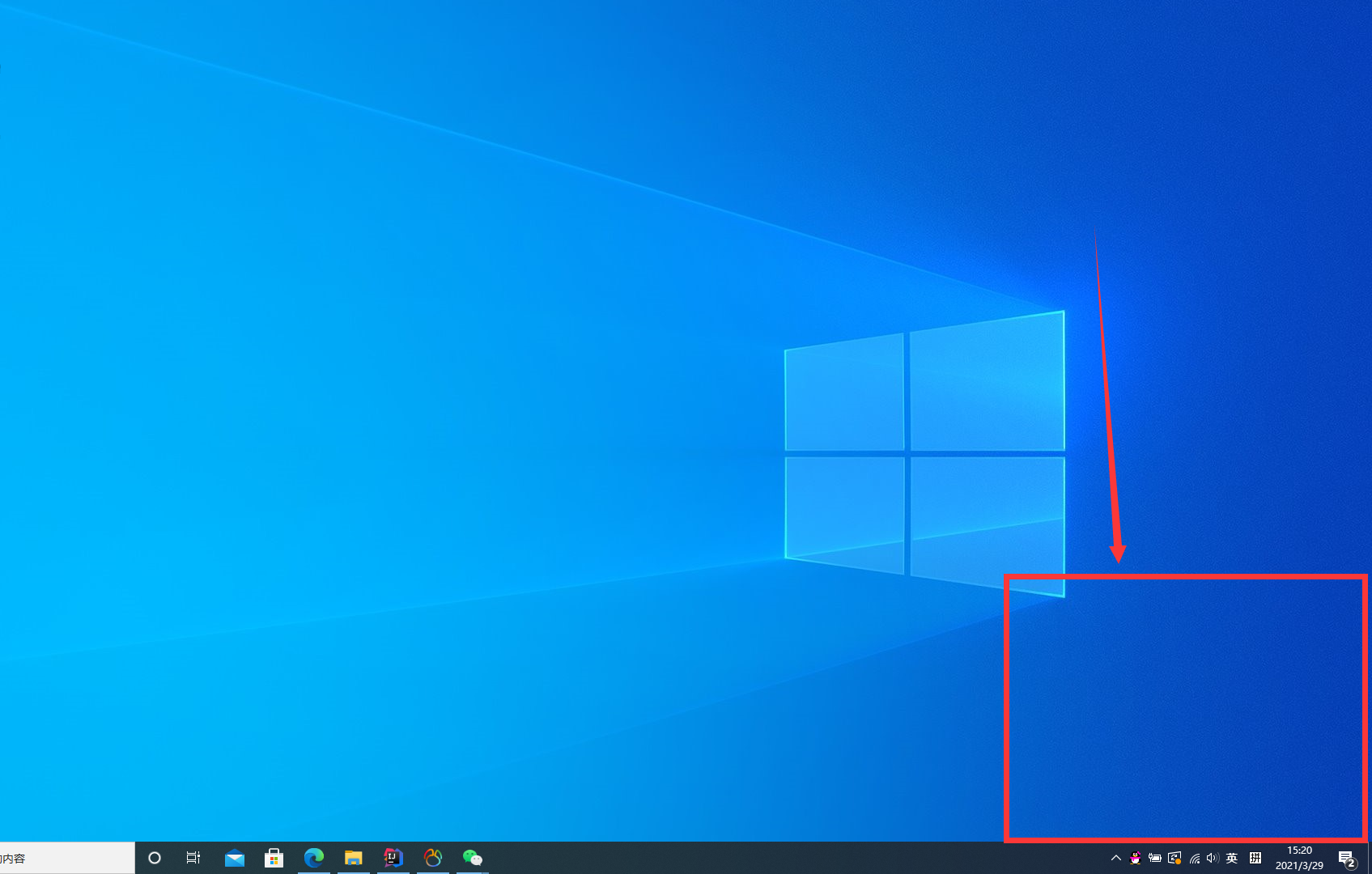Viewport: 1372px width, 874px height.
Task: Click the taskbar search box
Action: [67, 858]
